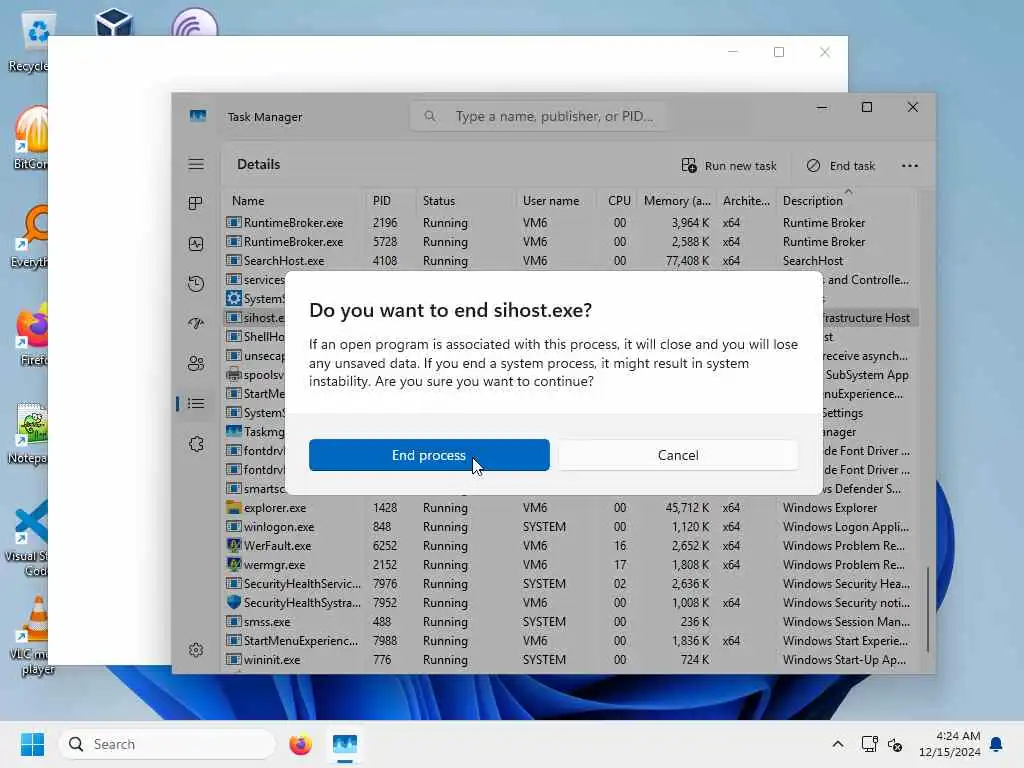
Task: Click the taskbar Search box
Action: [x=167, y=744]
